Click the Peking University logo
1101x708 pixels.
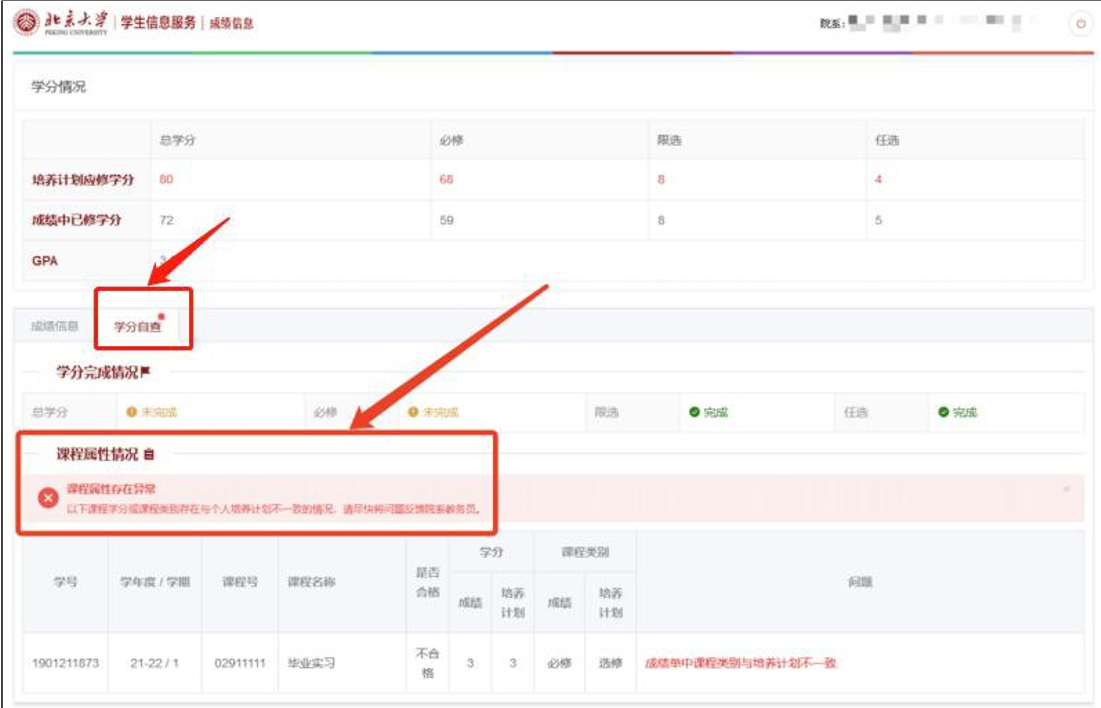coord(60,23)
